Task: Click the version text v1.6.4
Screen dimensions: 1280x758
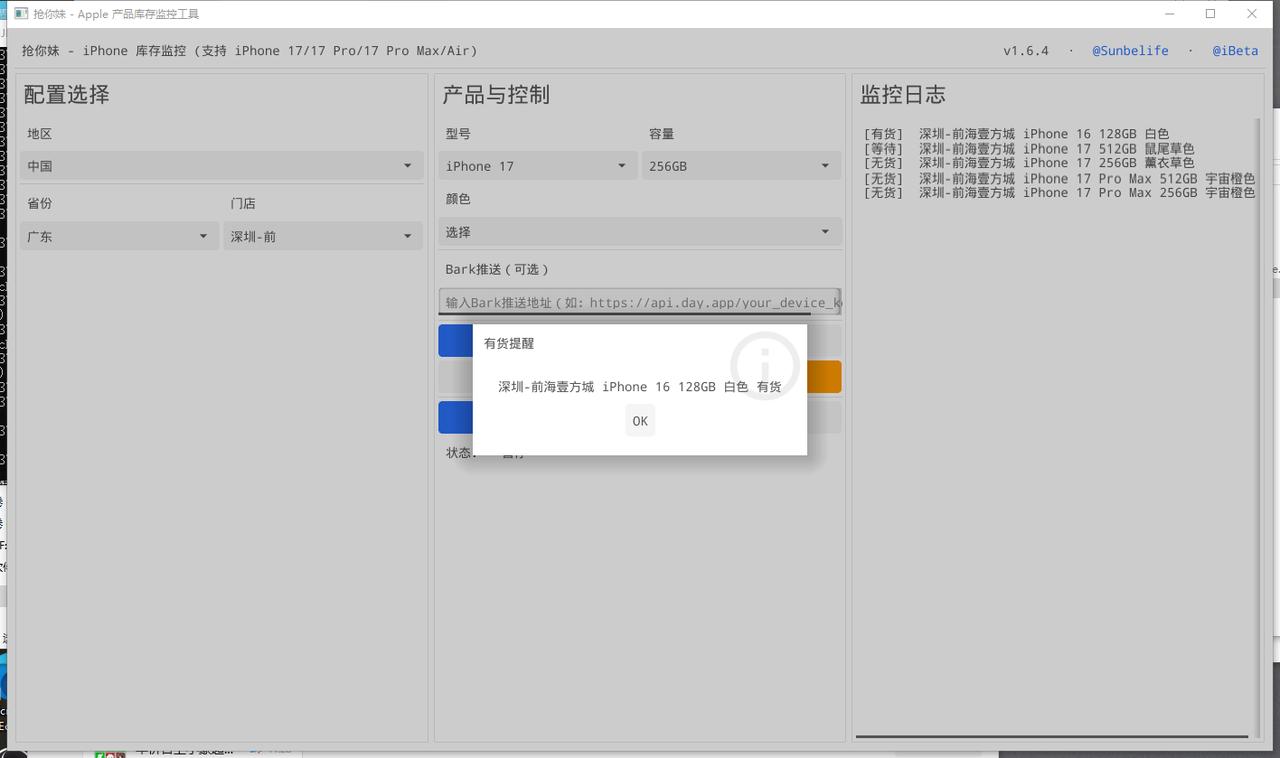Action: (1026, 51)
